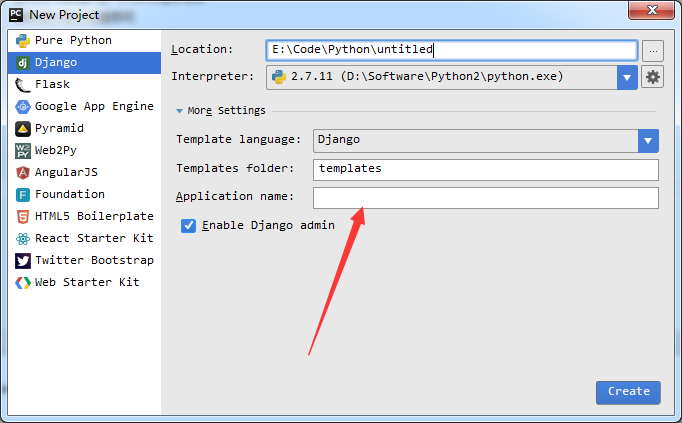Viewport: 682px width, 423px height.
Task: Select Foundation project type
Action: click(x=84, y=194)
